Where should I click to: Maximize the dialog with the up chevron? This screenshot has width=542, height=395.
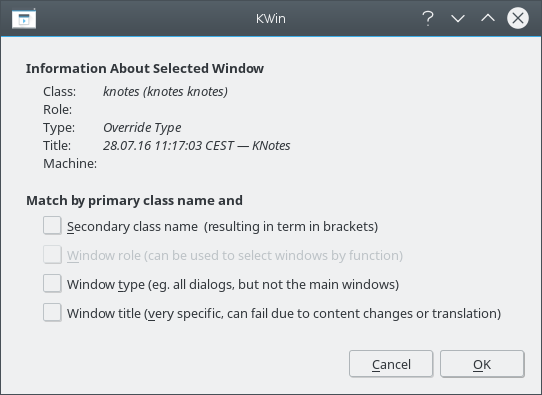(x=488, y=18)
